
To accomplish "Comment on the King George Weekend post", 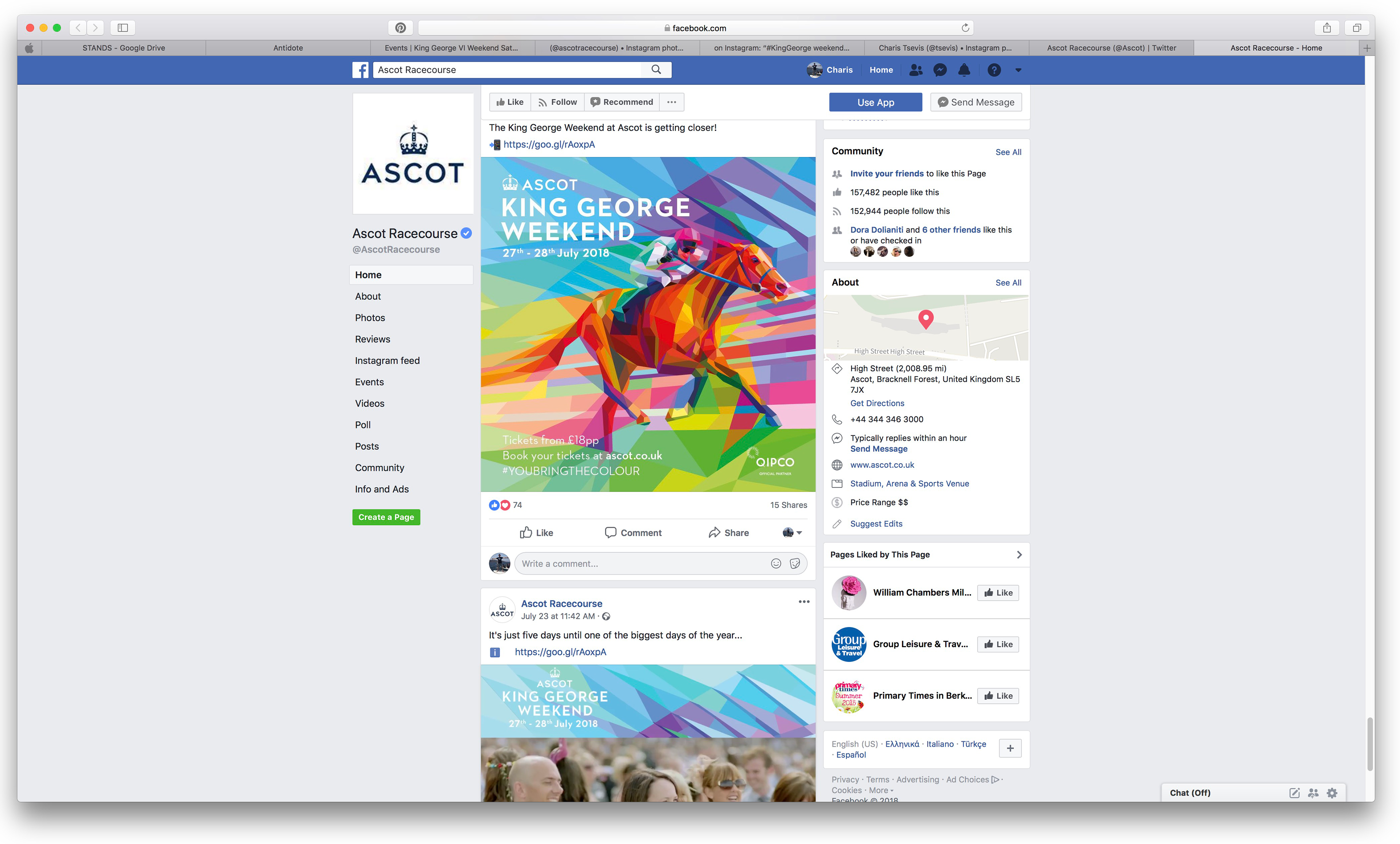I will [633, 533].
